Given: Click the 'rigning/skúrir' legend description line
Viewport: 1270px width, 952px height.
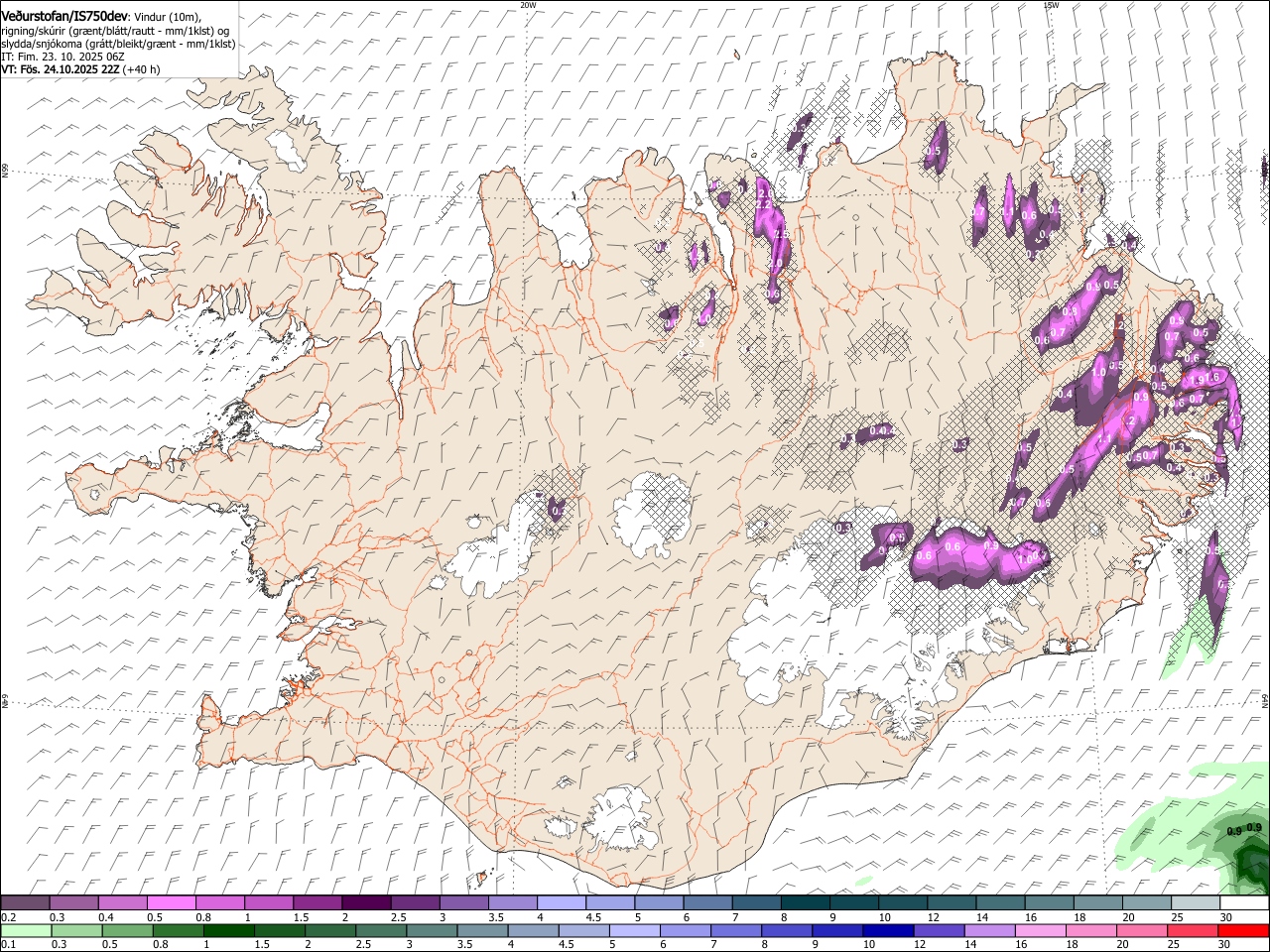Looking at the screenshot, I should (115, 31).
